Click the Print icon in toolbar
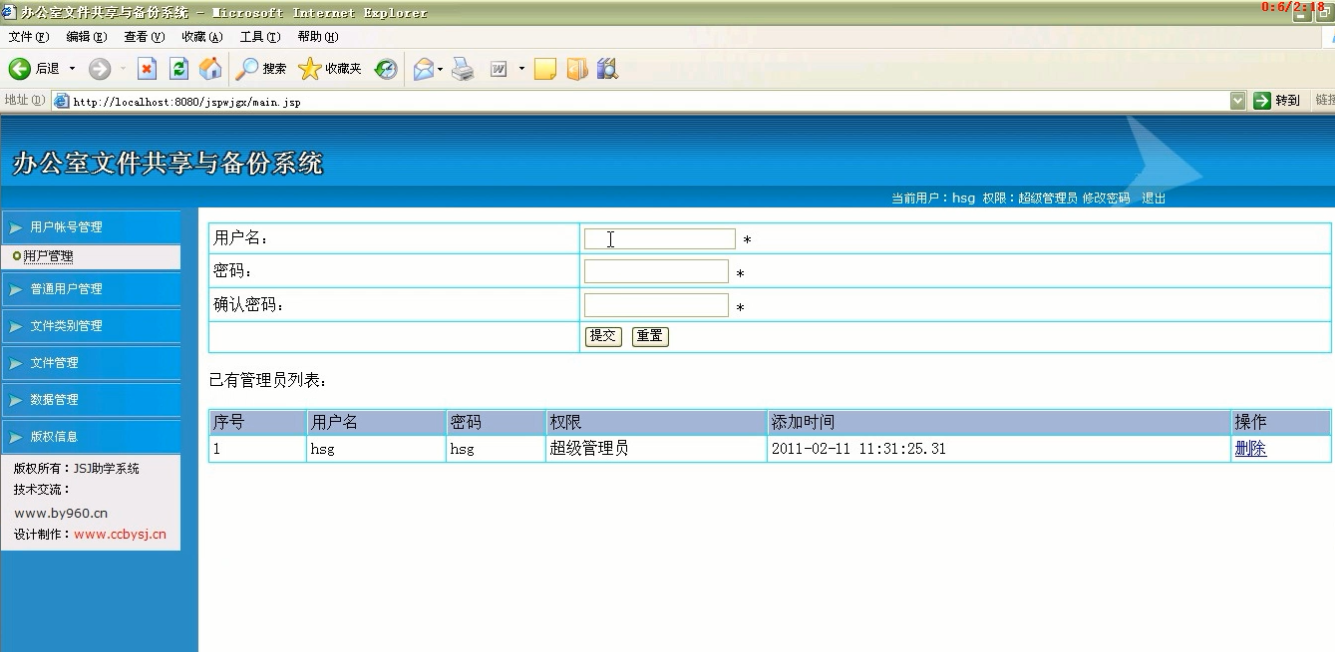The width and height of the screenshot is (1335, 652). (462, 69)
